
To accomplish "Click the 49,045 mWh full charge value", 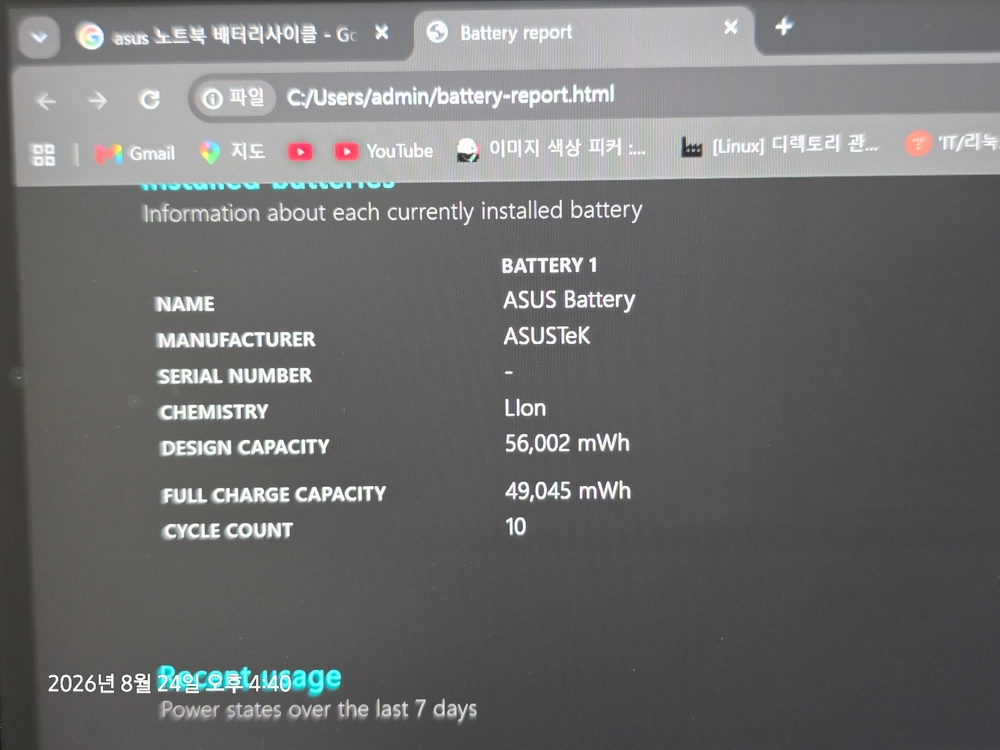I will pos(568,491).
